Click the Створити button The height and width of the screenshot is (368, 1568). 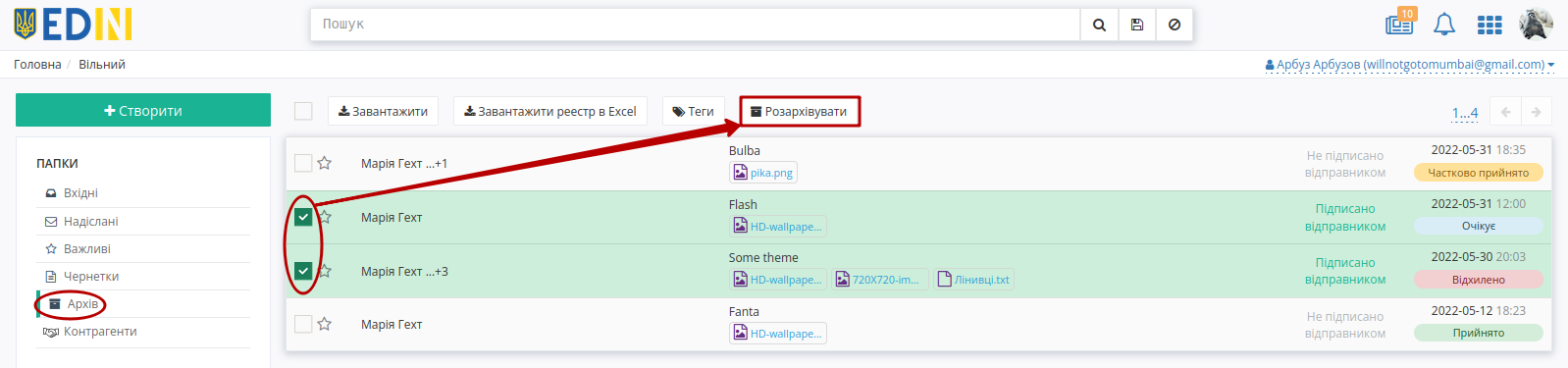tap(143, 110)
